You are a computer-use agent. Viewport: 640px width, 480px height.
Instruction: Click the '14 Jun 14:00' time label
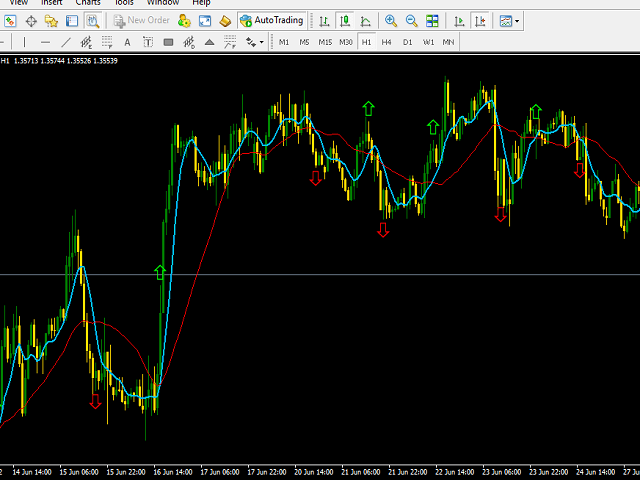click(32, 472)
